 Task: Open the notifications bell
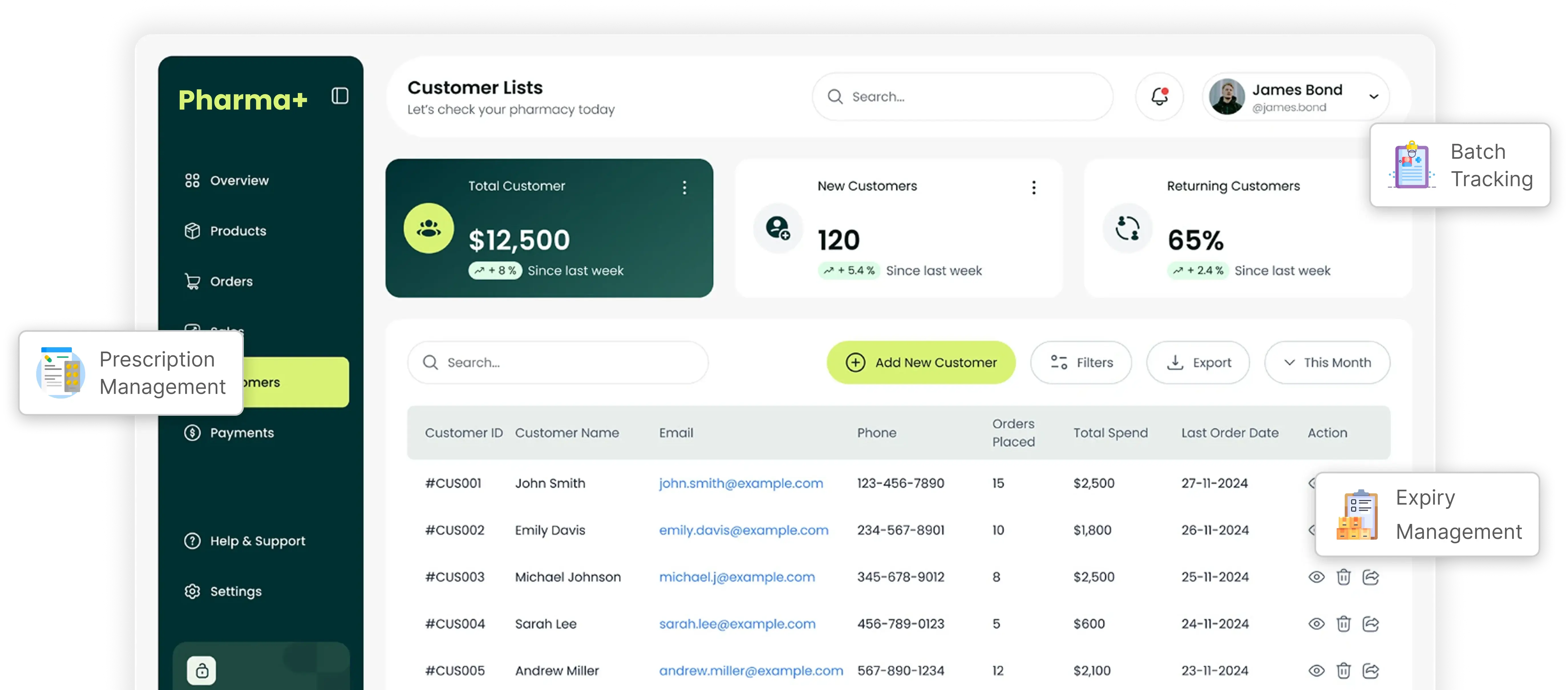coord(1159,96)
